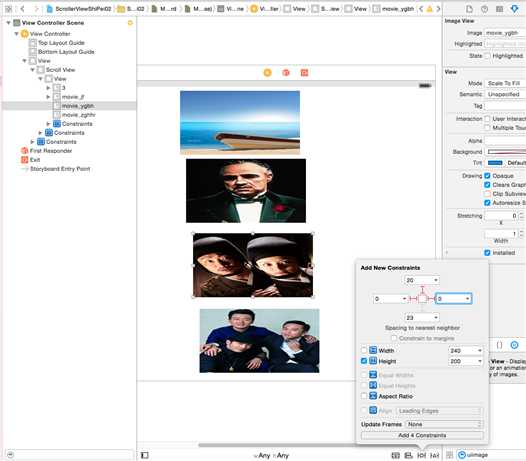The height and width of the screenshot is (461, 526).
Task: Open the Identity inspector
Action: click(499, 9)
